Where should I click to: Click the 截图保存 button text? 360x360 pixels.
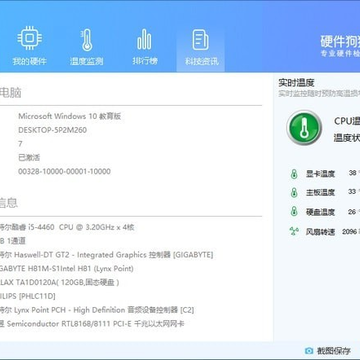click(x=334, y=351)
